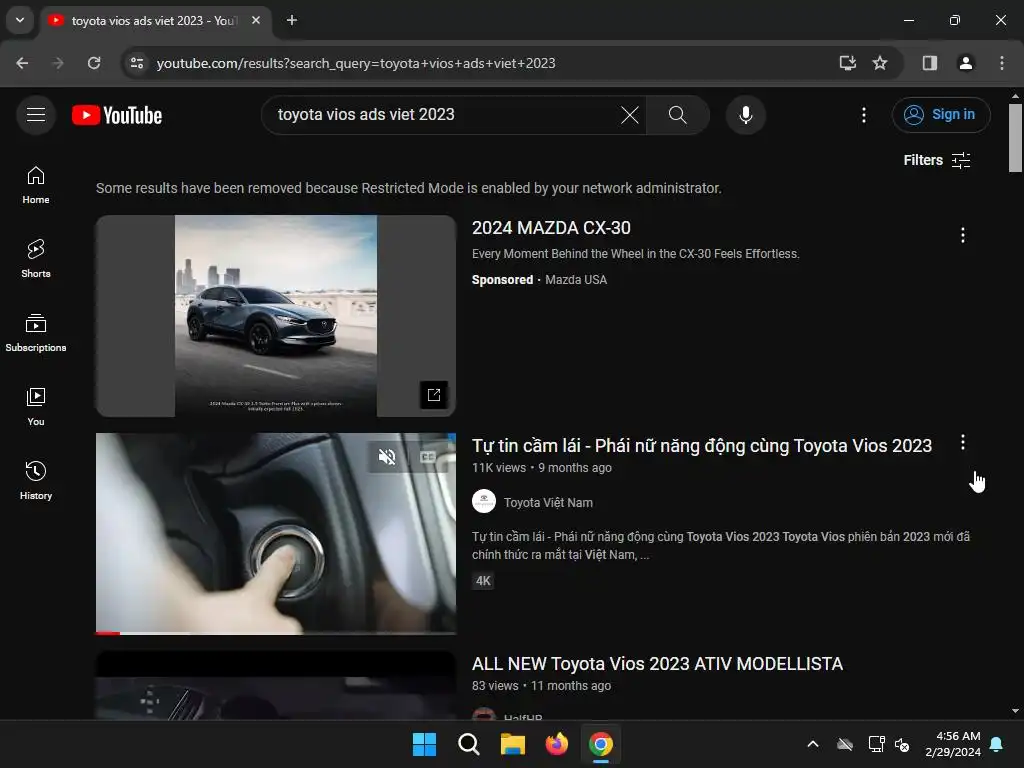Screen dimensions: 1024x768
Task: Open notifications bell in taskbar
Action: [x=996, y=744]
